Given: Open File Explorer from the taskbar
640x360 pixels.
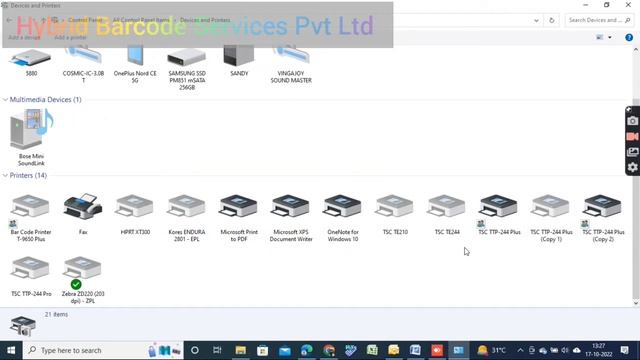Looking at the screenshot, I should [240, 350].
